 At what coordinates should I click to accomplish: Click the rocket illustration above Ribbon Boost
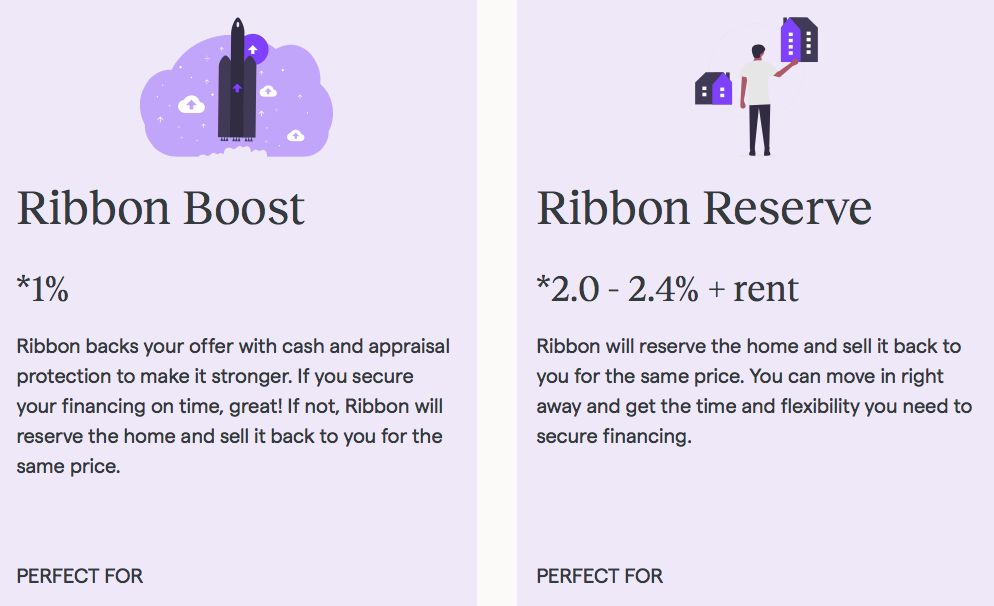pyautogui.click(x=237, y=79)
